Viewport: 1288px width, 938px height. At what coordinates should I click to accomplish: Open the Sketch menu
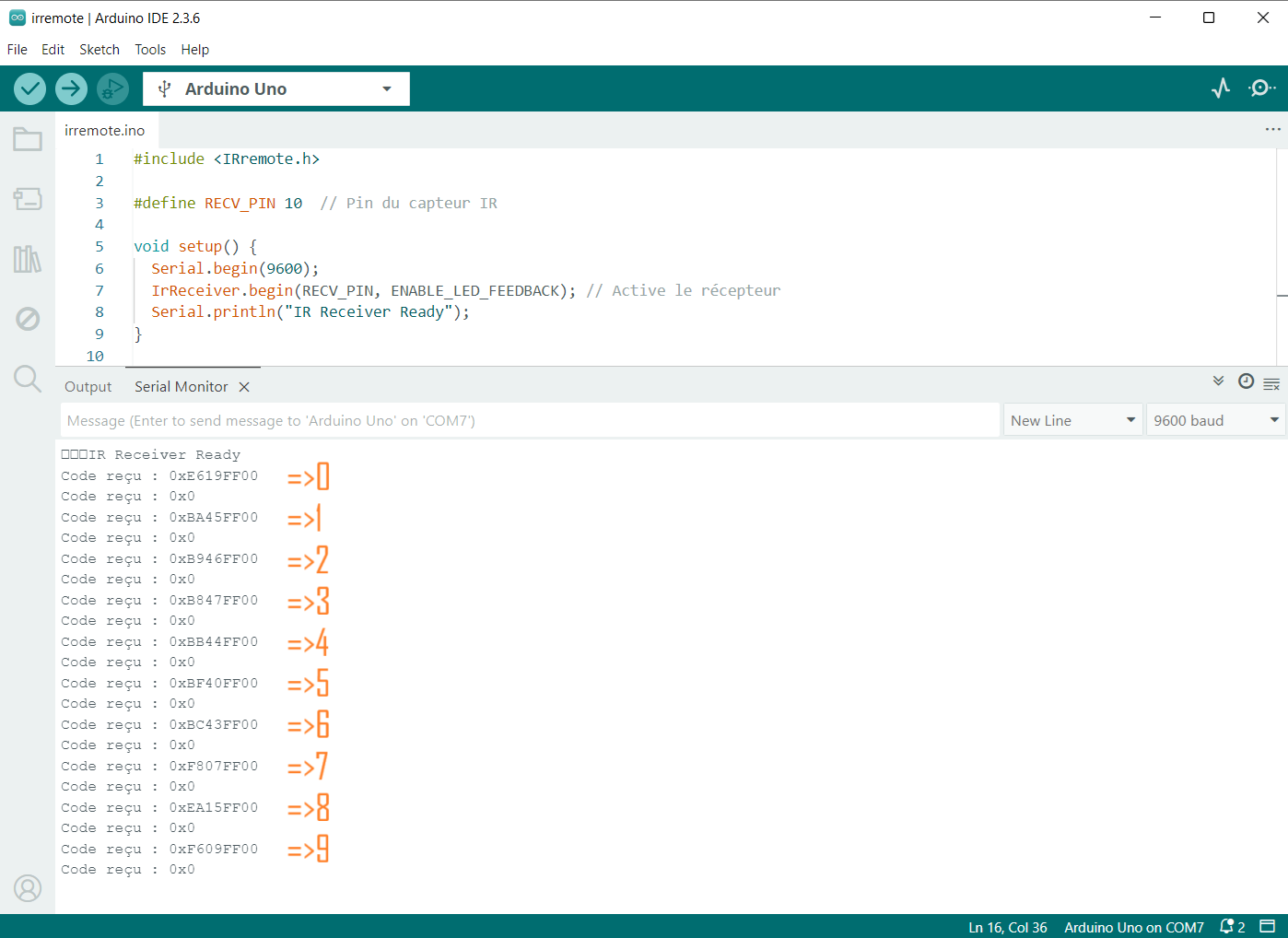[x=100, y=50]
